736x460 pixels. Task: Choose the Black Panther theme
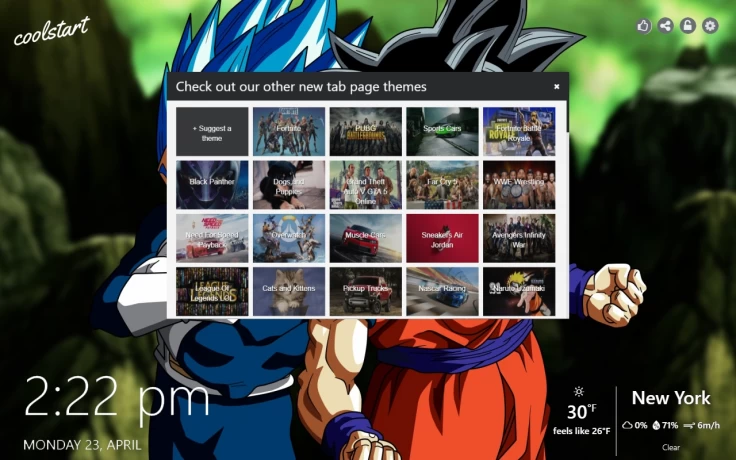click(212, 184)
